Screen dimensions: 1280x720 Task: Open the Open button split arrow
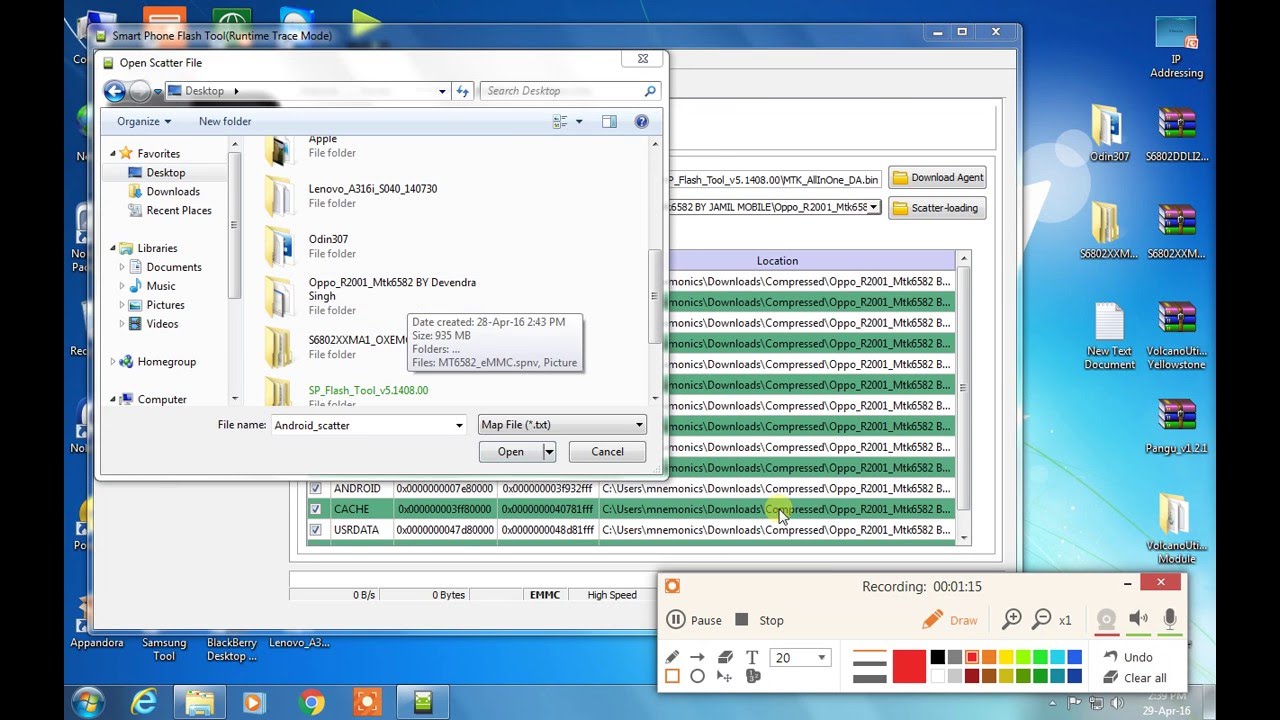tap(549, 452)
